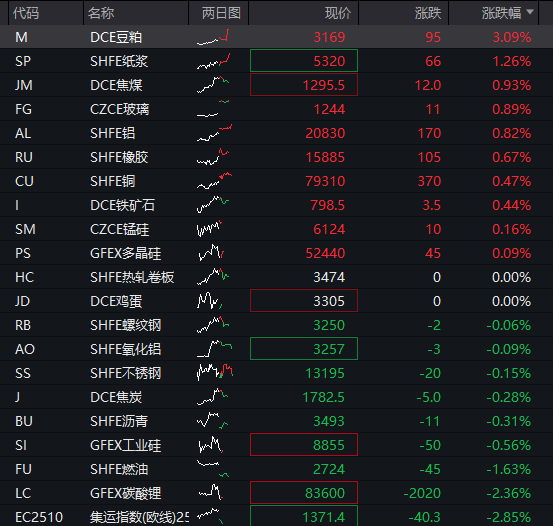
Task: Click boxed price 5320 for SHFE纸浆
Action: coord(304,61)
